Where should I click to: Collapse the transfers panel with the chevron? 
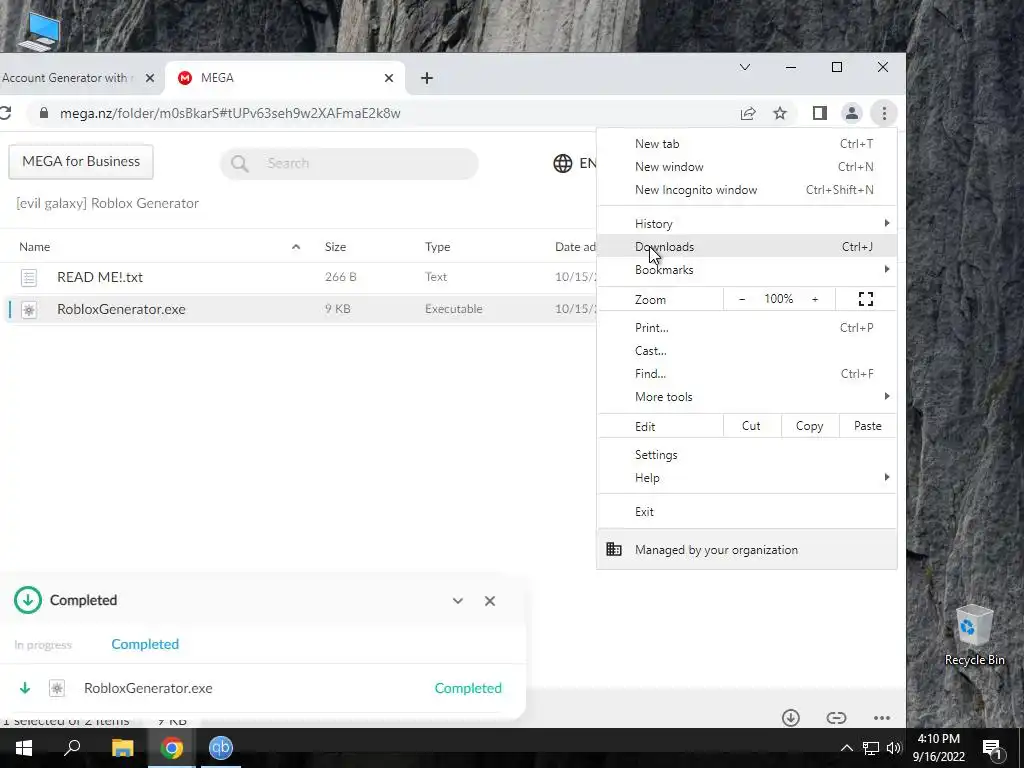458,601
